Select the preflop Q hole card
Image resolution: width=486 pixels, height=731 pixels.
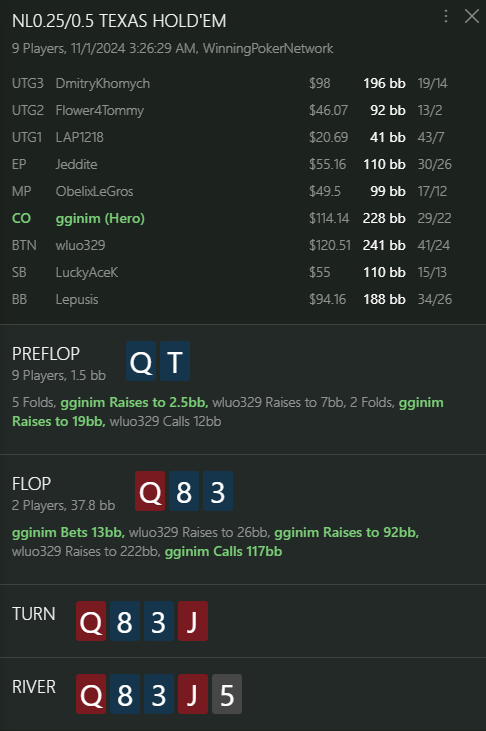coord(141,361)
